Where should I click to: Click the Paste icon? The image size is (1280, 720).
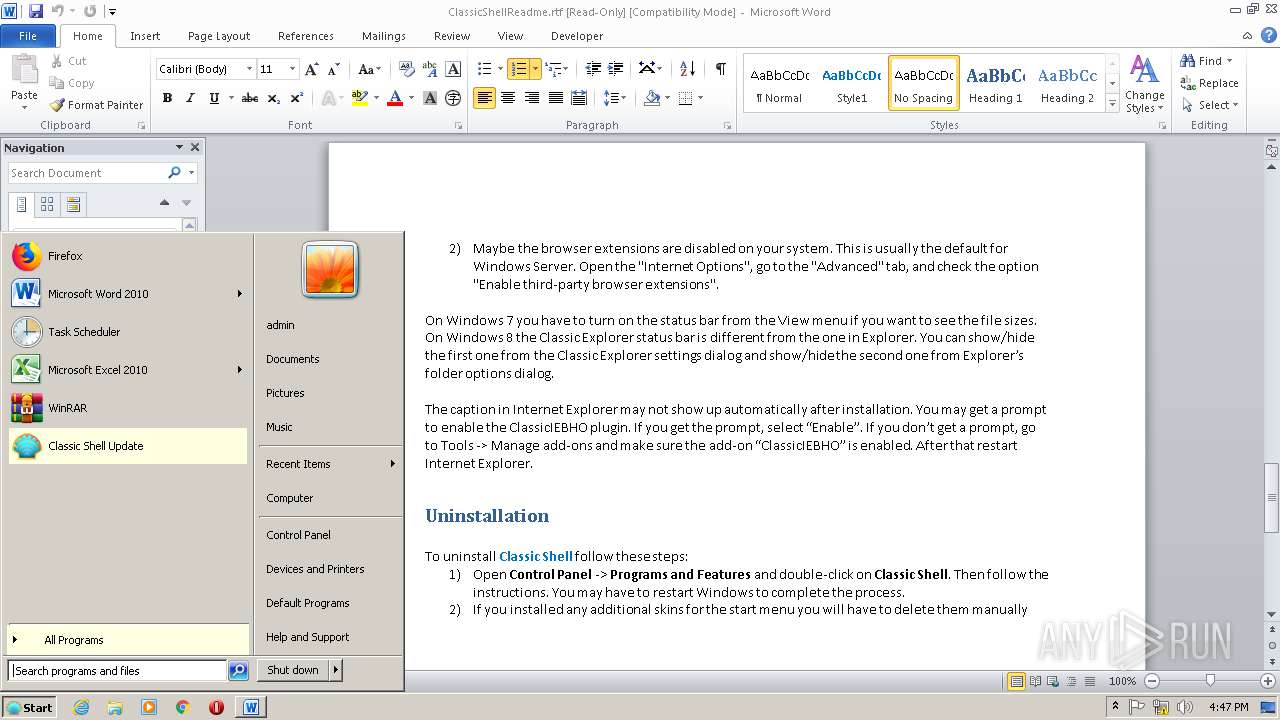point(24,71)
